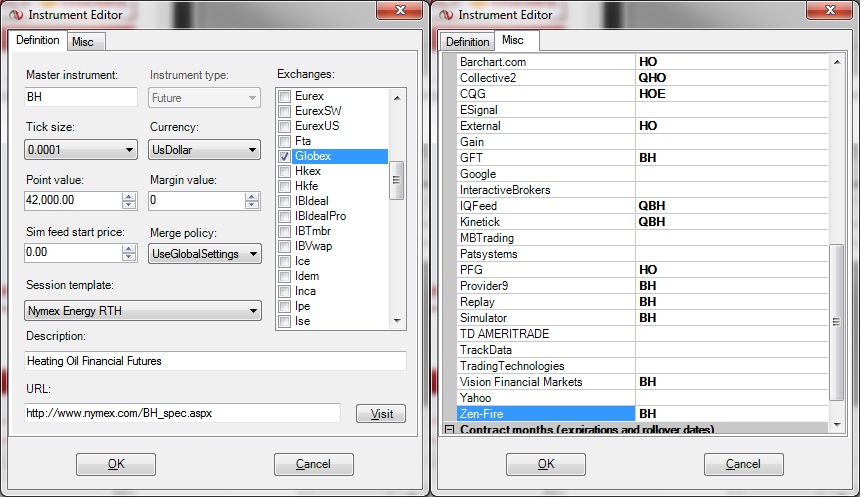
Task: Increase the Sim feed start price
Action: pyautogui.click(x=129, y=248)
